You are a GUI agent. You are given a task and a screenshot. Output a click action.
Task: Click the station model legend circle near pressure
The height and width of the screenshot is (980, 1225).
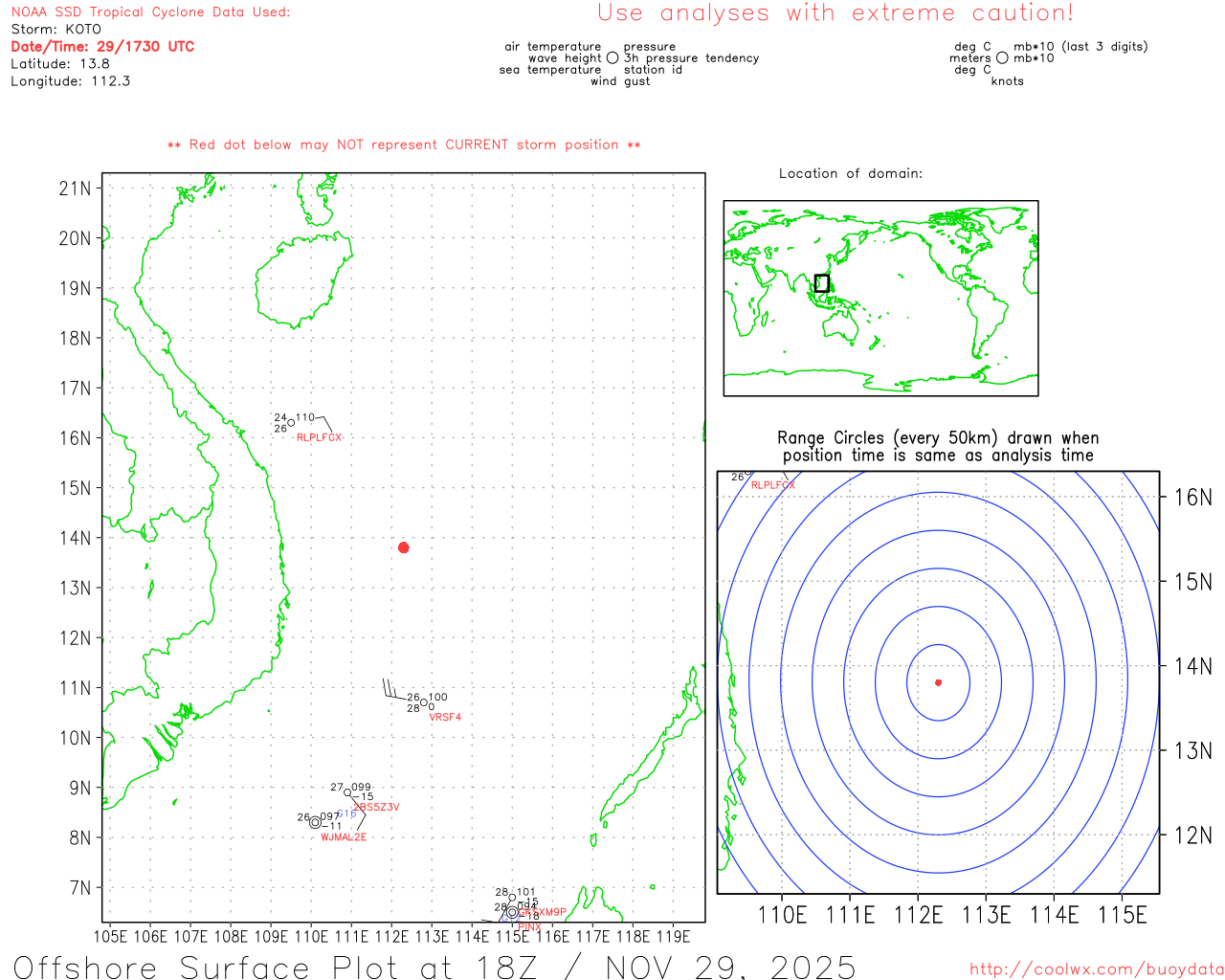coord(612,57)
